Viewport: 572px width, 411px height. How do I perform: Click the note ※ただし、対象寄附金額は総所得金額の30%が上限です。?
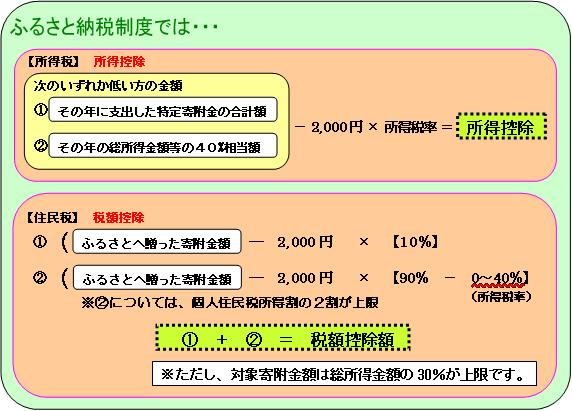(x=344, y=373)
